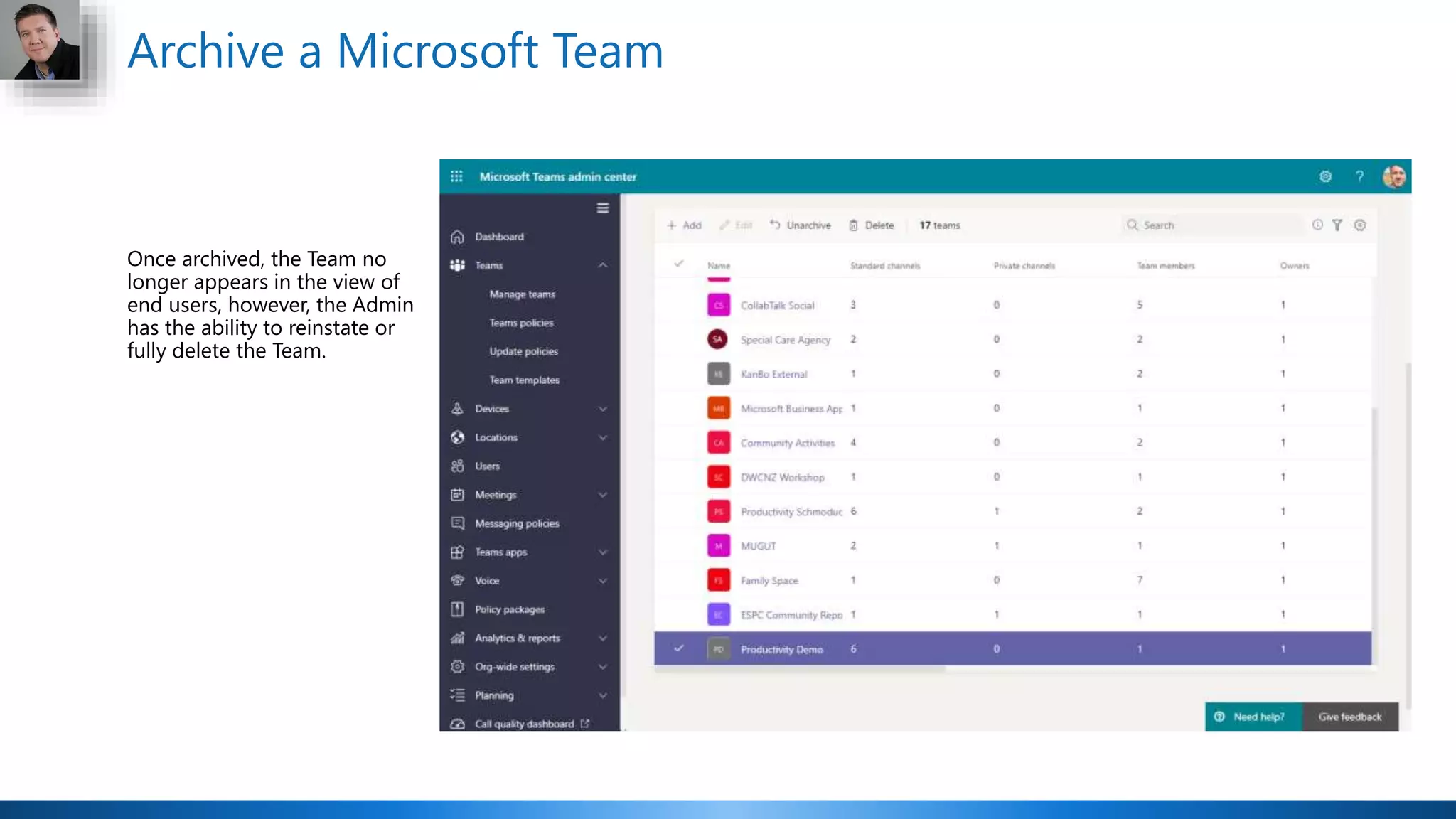The height and width of the screenshot is (819, 1456).
Task: Open the filter funnel icon
Action: (x=1337, y=225)
